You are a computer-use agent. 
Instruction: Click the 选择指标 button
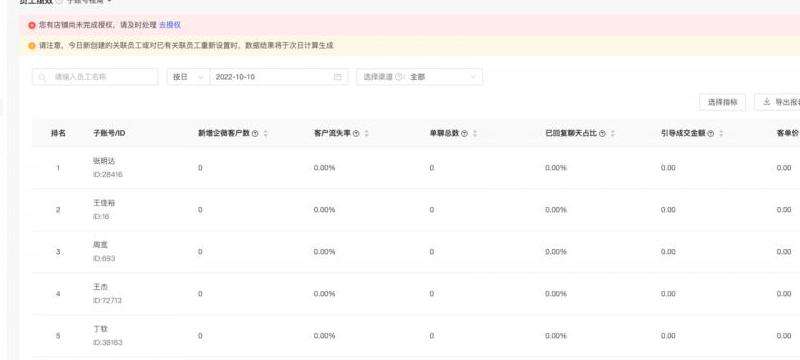point(722,102)
